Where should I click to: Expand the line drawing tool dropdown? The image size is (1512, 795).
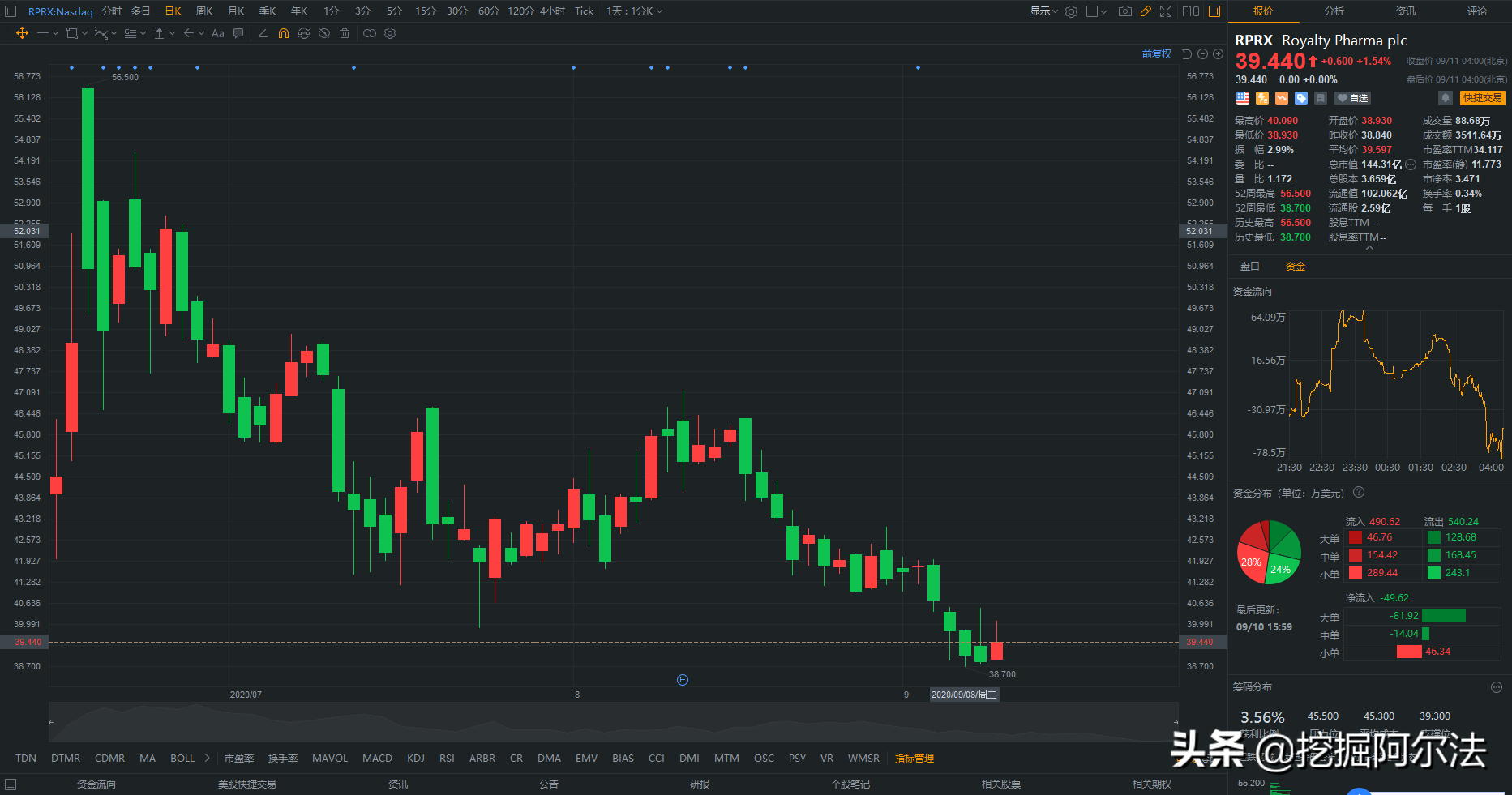(x=55, y=33)
